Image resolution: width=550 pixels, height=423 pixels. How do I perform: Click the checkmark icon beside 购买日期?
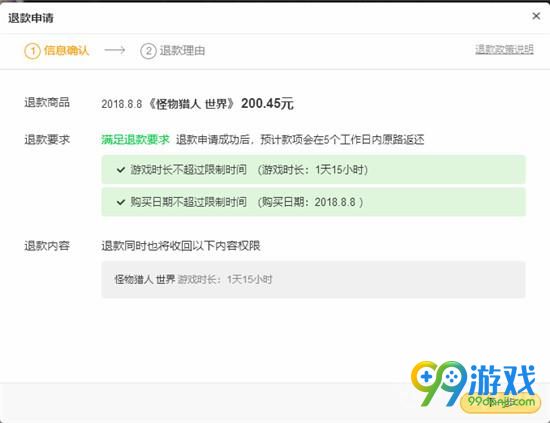121,202
